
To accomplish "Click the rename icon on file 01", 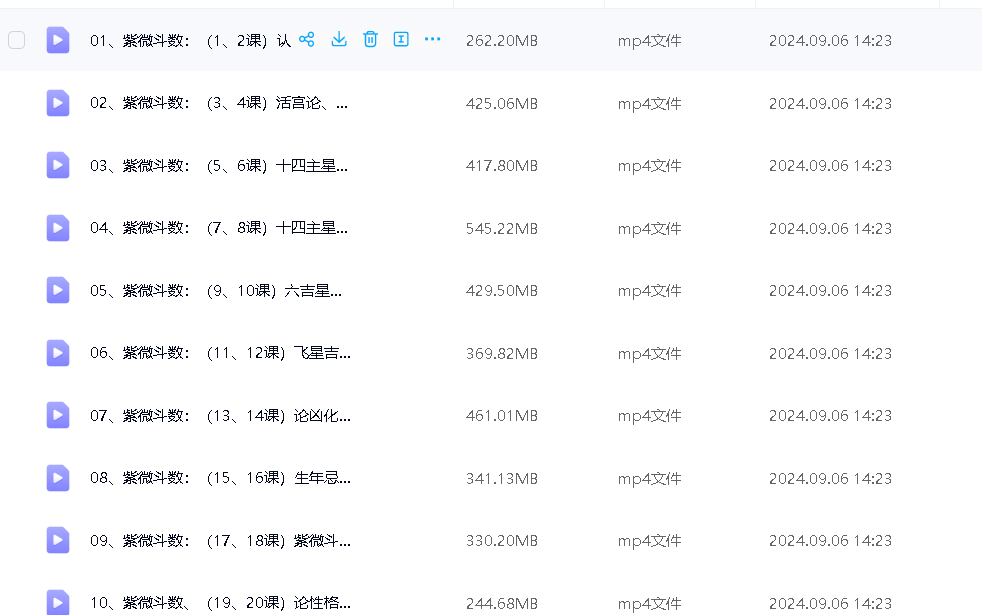I will pyautogui.click(x=401, y=40).
